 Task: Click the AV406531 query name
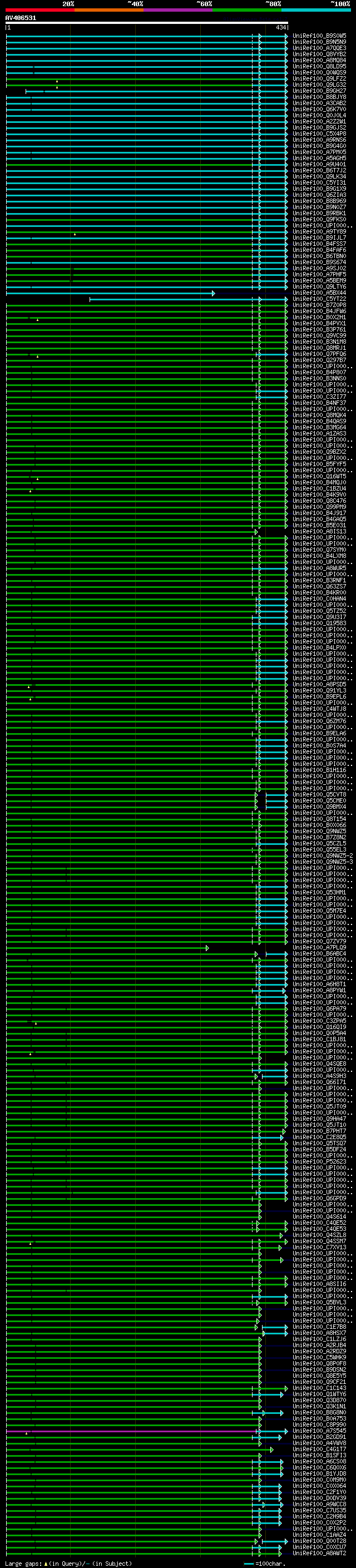pyautogui.click(x=21, y=18)
